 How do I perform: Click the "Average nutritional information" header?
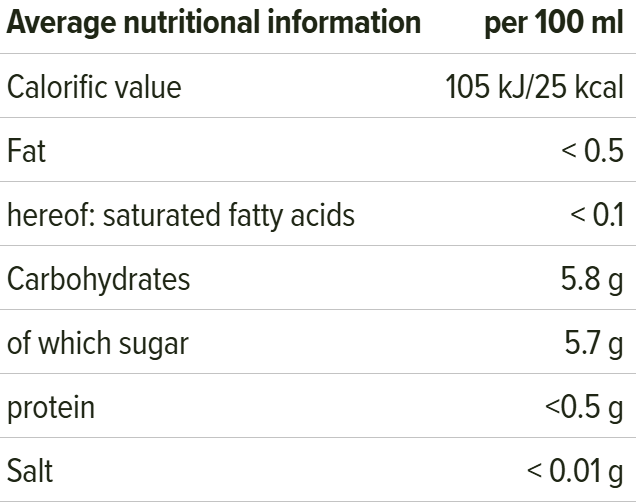213,23
